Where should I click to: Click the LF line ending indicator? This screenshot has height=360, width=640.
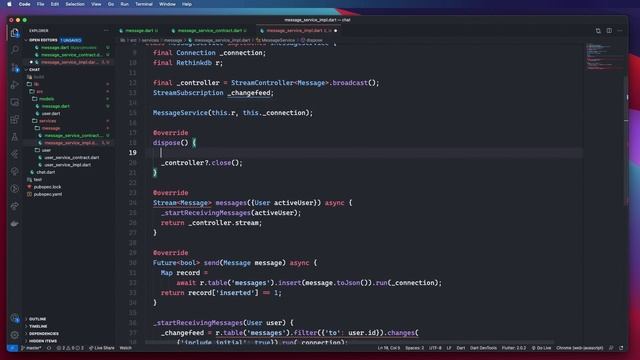coord(449,348)
